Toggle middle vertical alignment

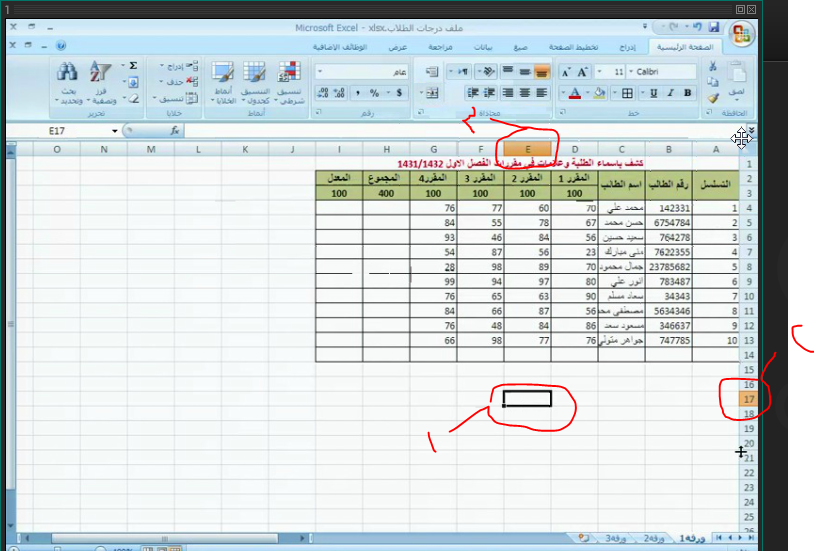click(525, 72)
